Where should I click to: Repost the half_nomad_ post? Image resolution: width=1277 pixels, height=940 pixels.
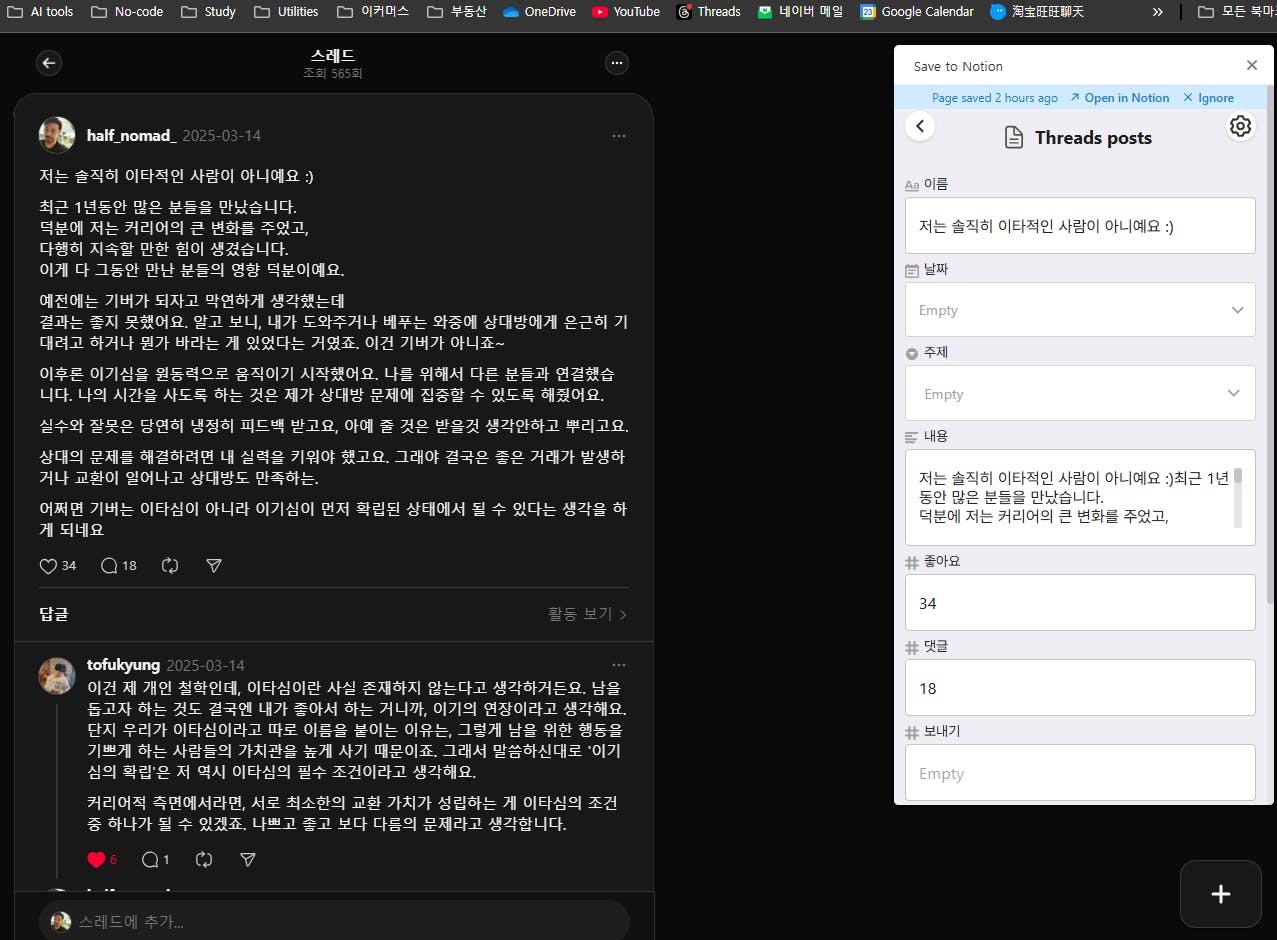170,566
